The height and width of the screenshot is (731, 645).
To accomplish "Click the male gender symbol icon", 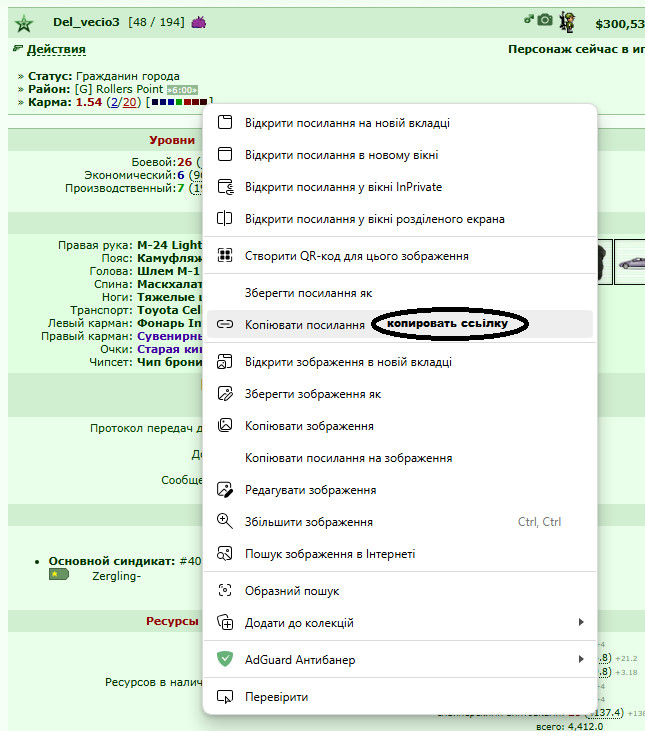I will click(x=528, y=19).
